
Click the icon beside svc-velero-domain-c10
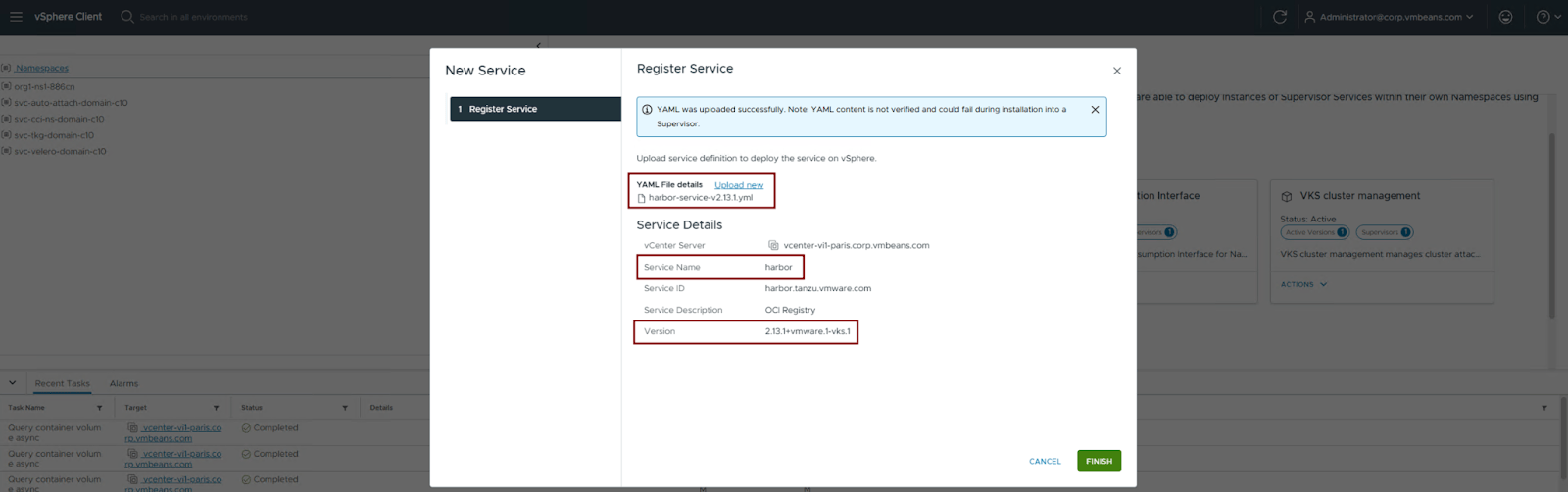6,151
